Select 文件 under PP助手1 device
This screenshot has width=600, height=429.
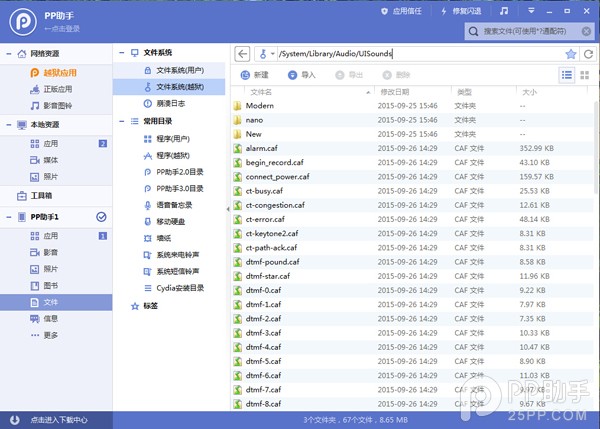point(56,302)
